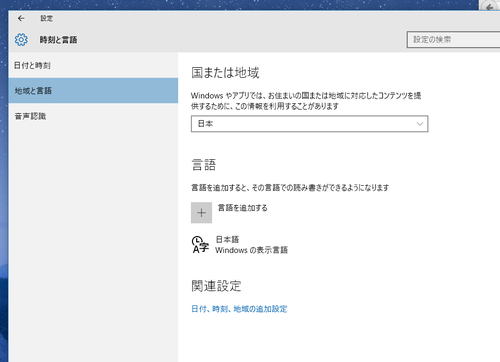Click the 日本語 language icon
The height and width of the screenshot is (362, 500).
[x=200, y=245]
